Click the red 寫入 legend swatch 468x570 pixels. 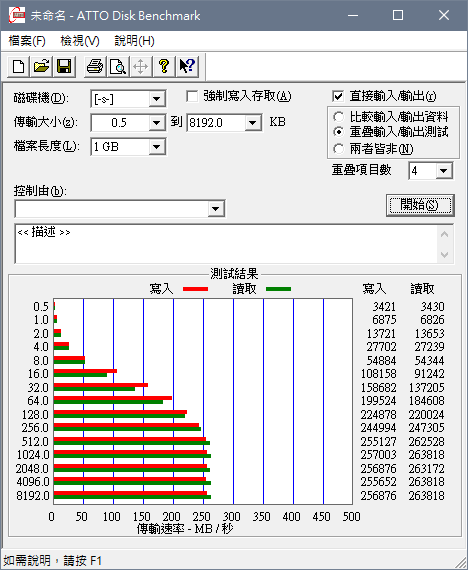tap(196, 289)
